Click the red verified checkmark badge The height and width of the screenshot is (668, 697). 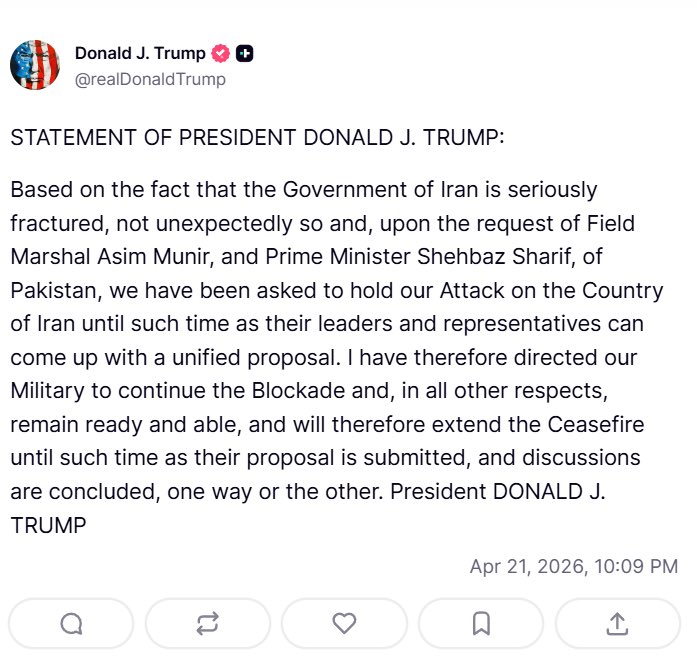tap(221, 53)
